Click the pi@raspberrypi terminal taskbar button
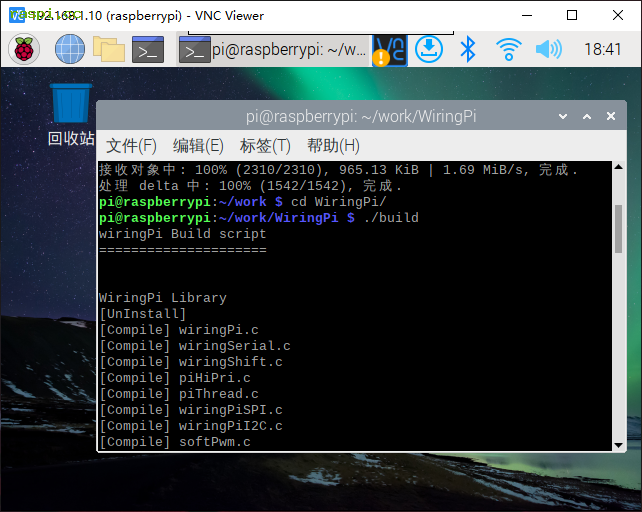642x512 pixels. [273, 49]
